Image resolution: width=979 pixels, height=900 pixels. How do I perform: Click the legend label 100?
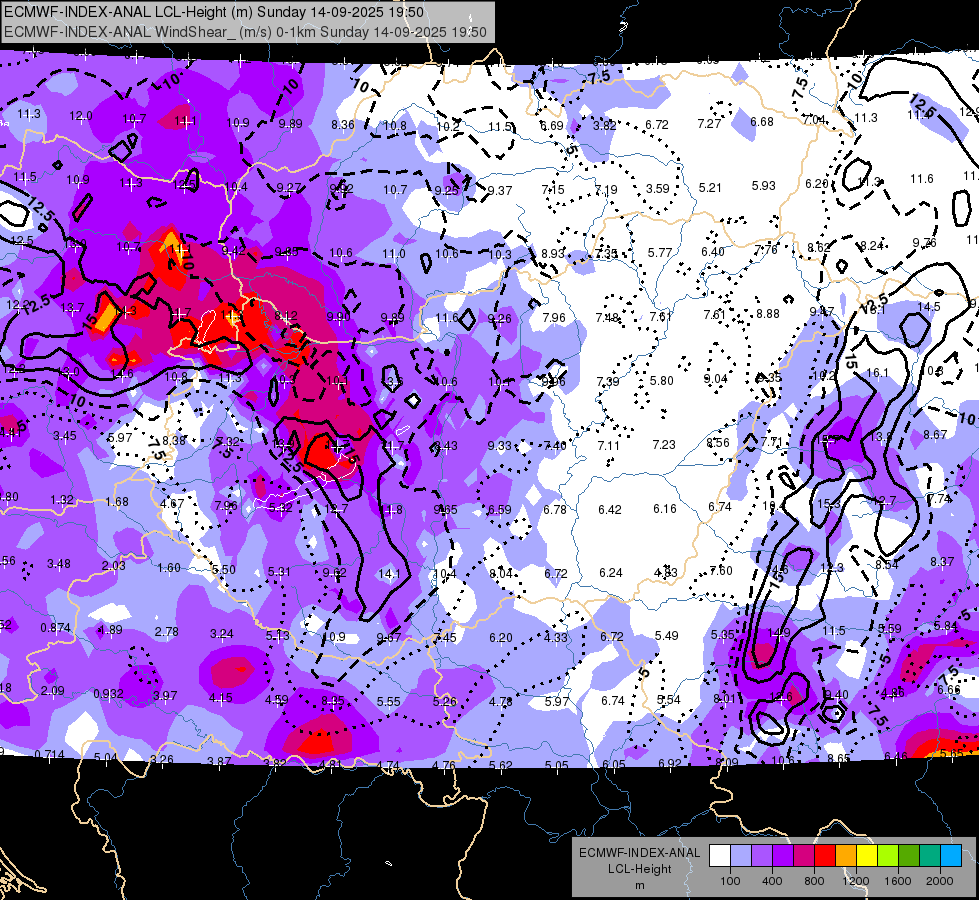coord(730,881)
